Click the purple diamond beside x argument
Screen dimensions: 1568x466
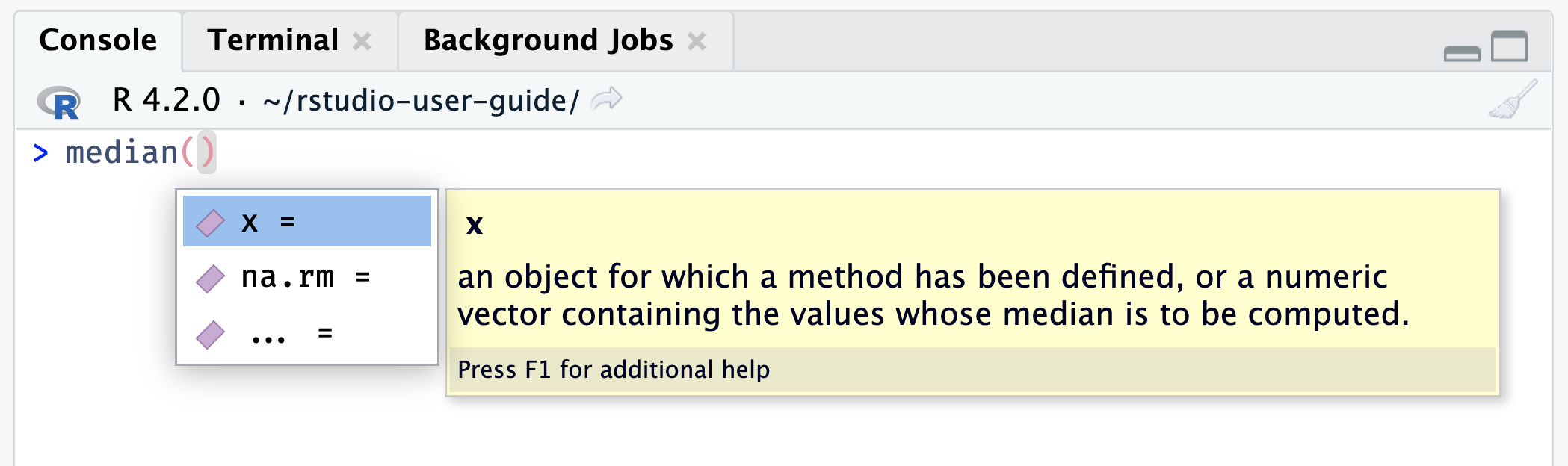[x=210, y=223]
